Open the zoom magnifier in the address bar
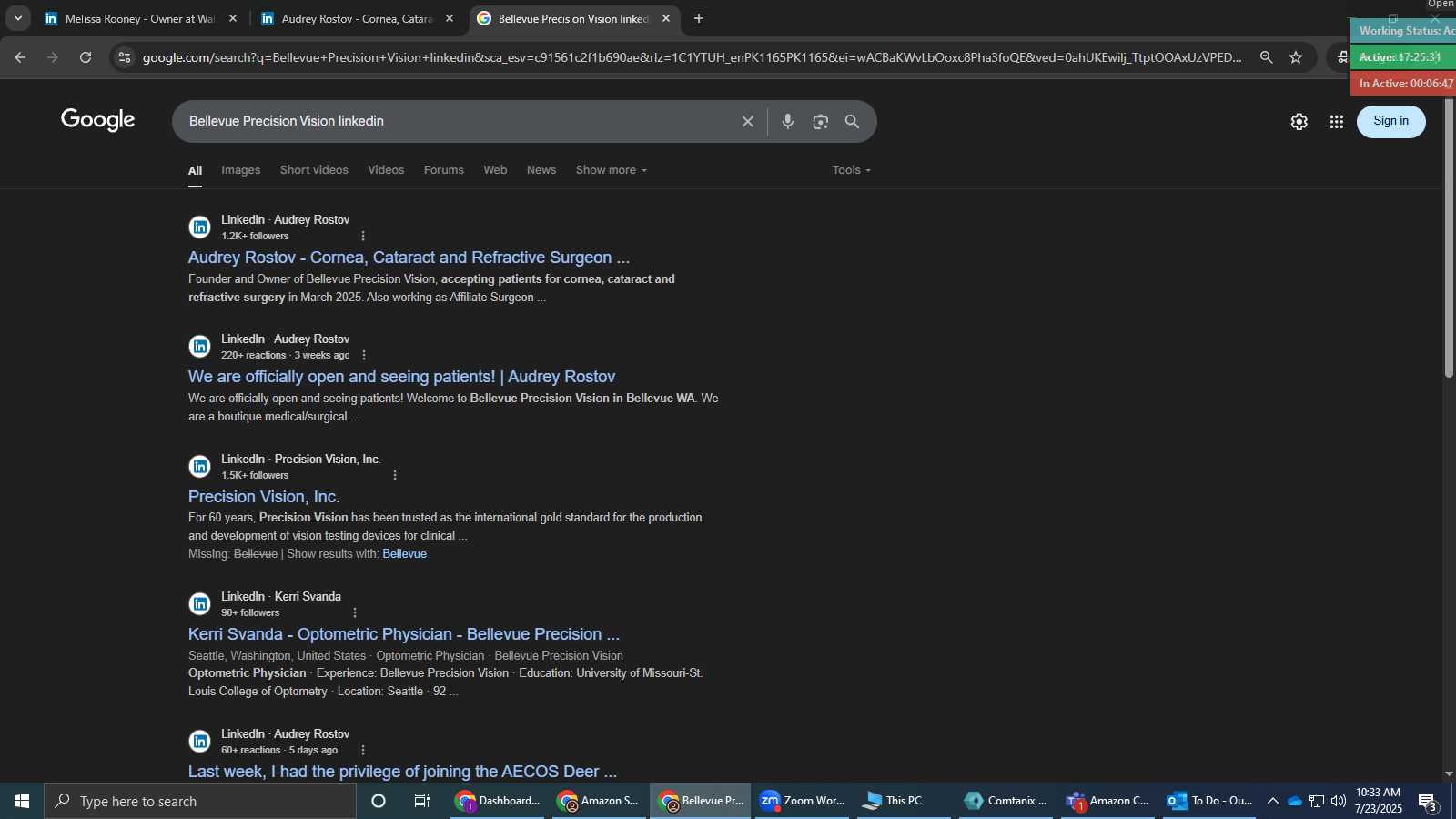 click(x=1266, y=57)
